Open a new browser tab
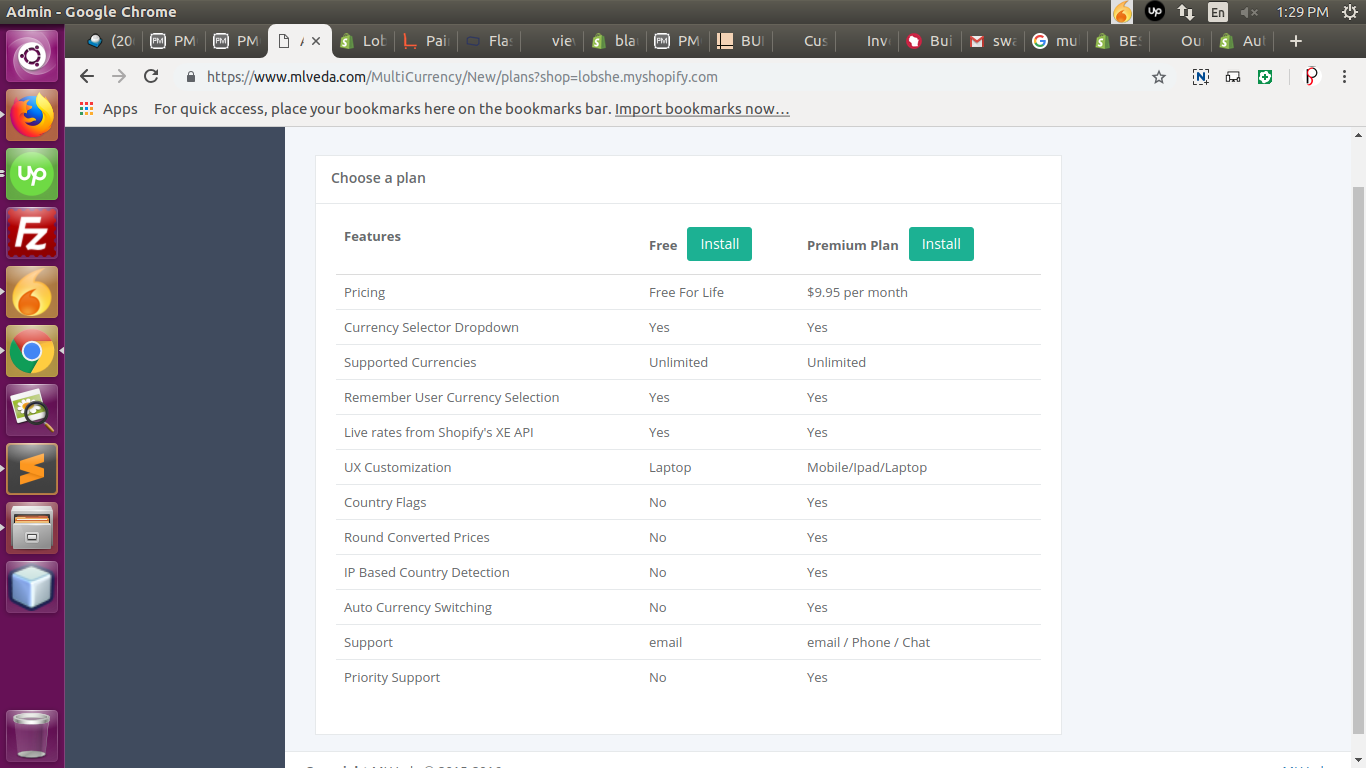Screen dimensions: 1366x768 [1296, 41]
